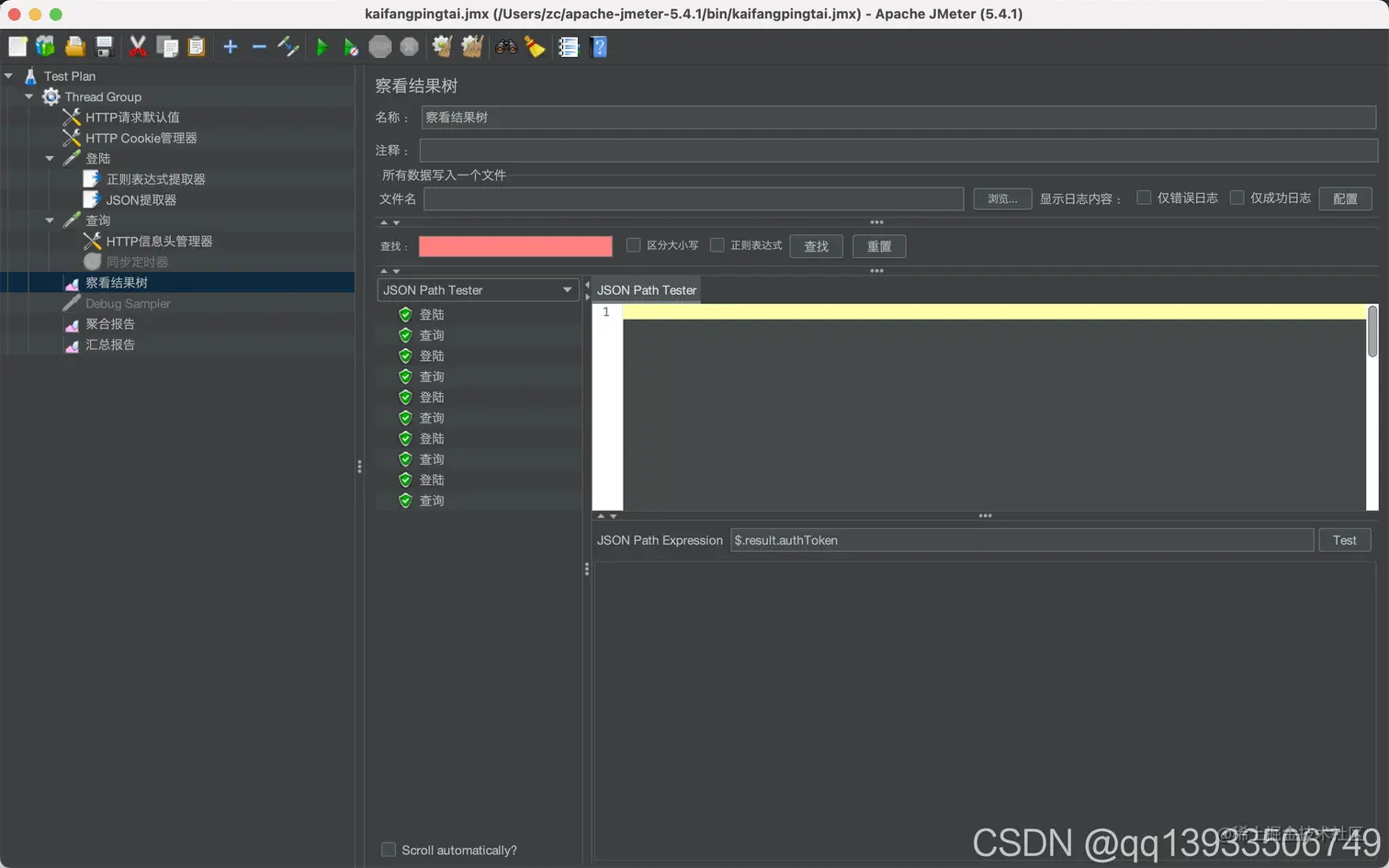Click the 名称 name field
Screen dimensions: 1389x868
click(898, 118)
